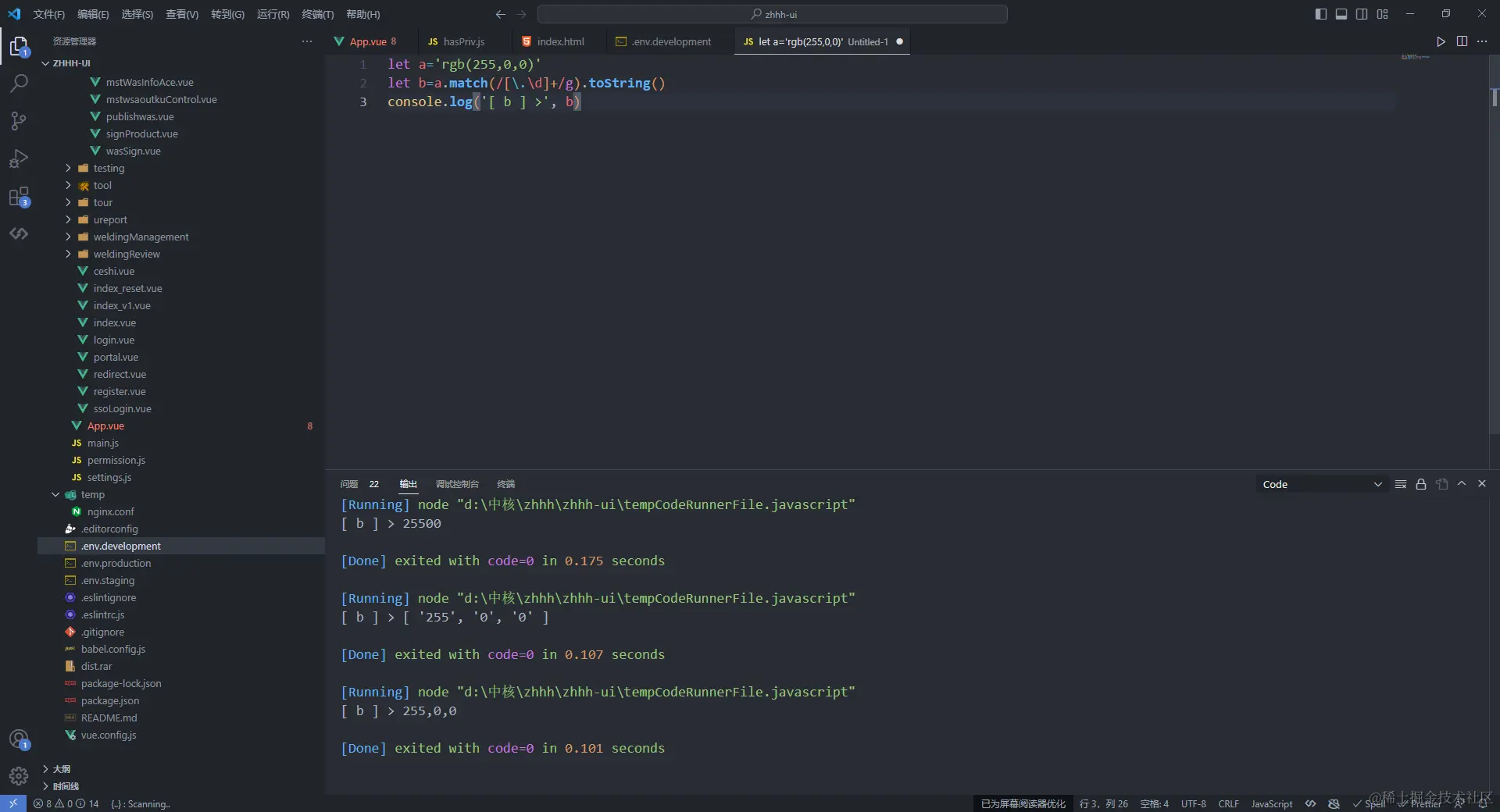Click the VS Code logo in title bar
The width and height of the screenshot is (1500, 812).
(x=14, y=14)
